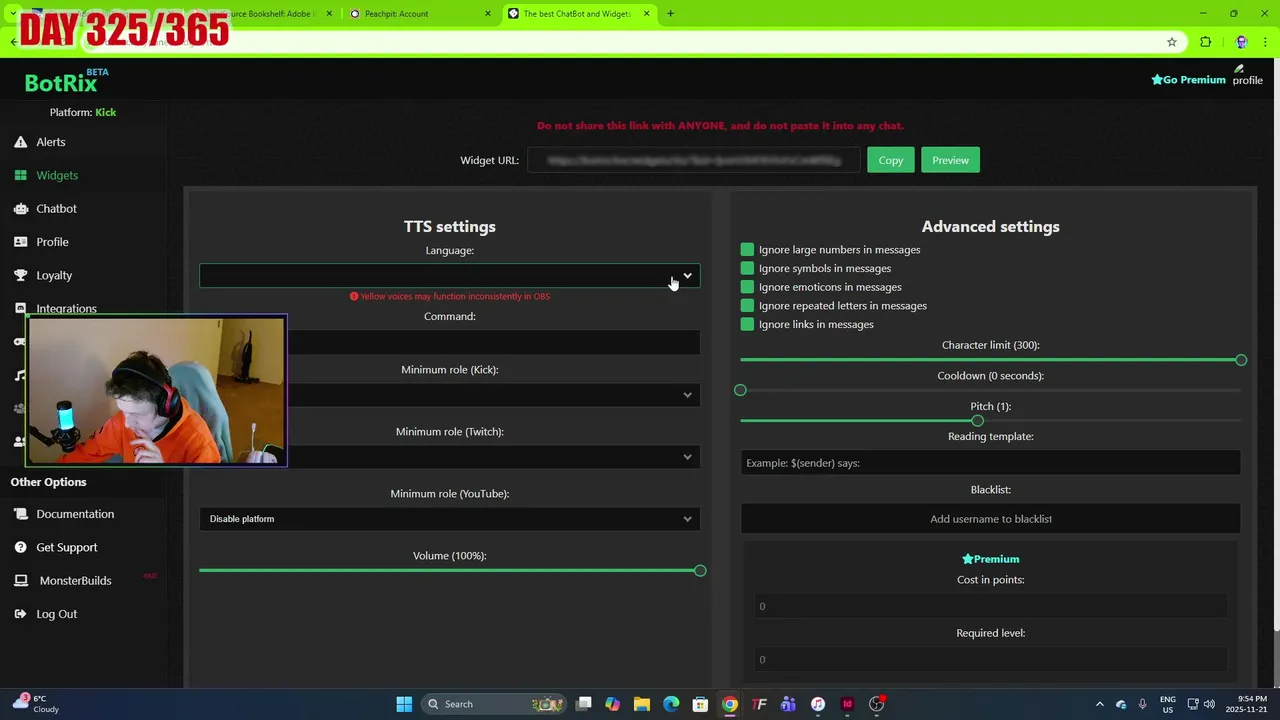Toggle Ignore links in messages checkbox
This screenshot has height=720, width=1280.
coord(747,324)
